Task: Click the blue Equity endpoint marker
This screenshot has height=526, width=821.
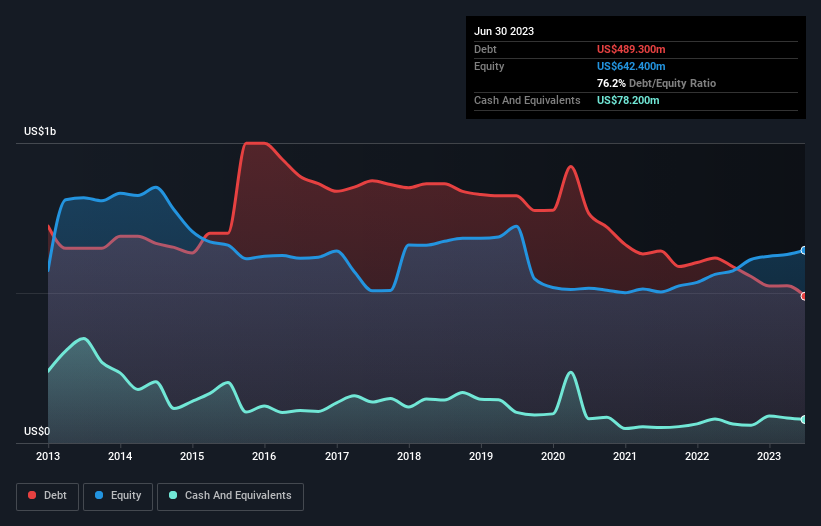Action: [804, 251]
